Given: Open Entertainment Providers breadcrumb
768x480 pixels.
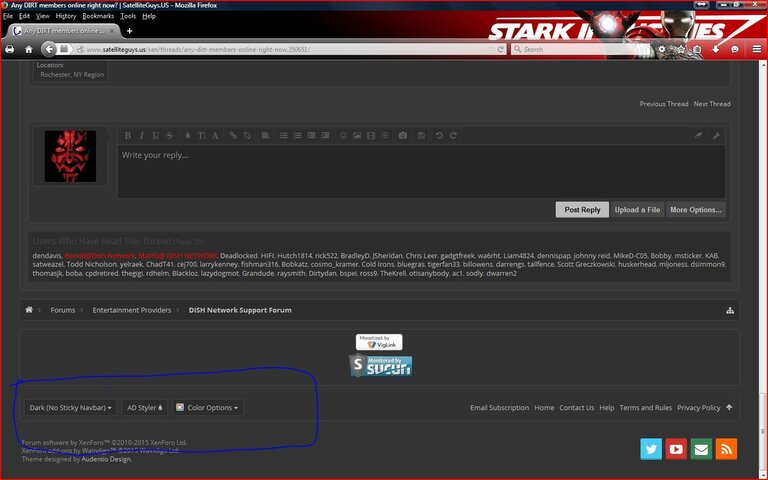Looking at the screenshot, I should pyautogui.click(x=132, y=310).
